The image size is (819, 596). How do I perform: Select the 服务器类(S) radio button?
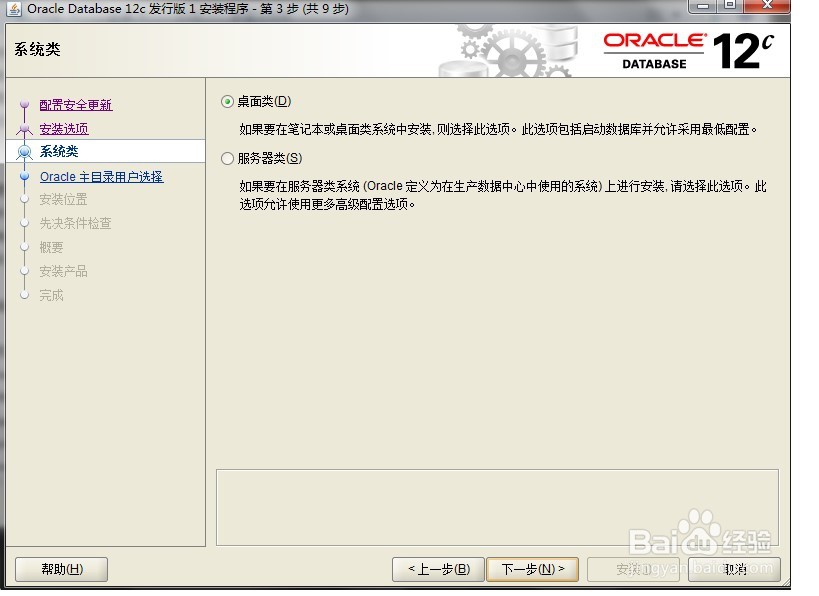point(227,158)
